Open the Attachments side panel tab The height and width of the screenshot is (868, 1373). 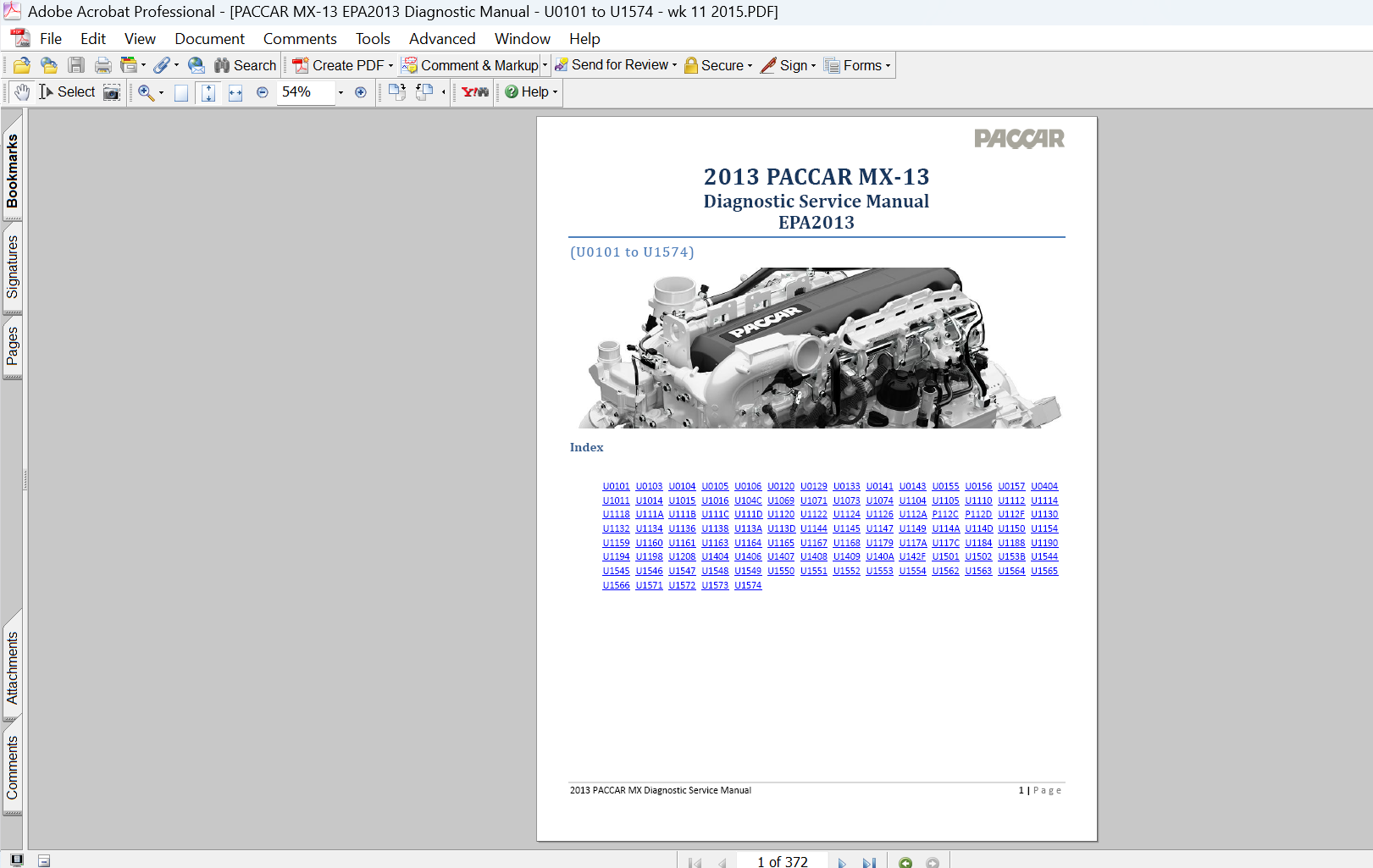pyautogui.click(x=12, y=667)
